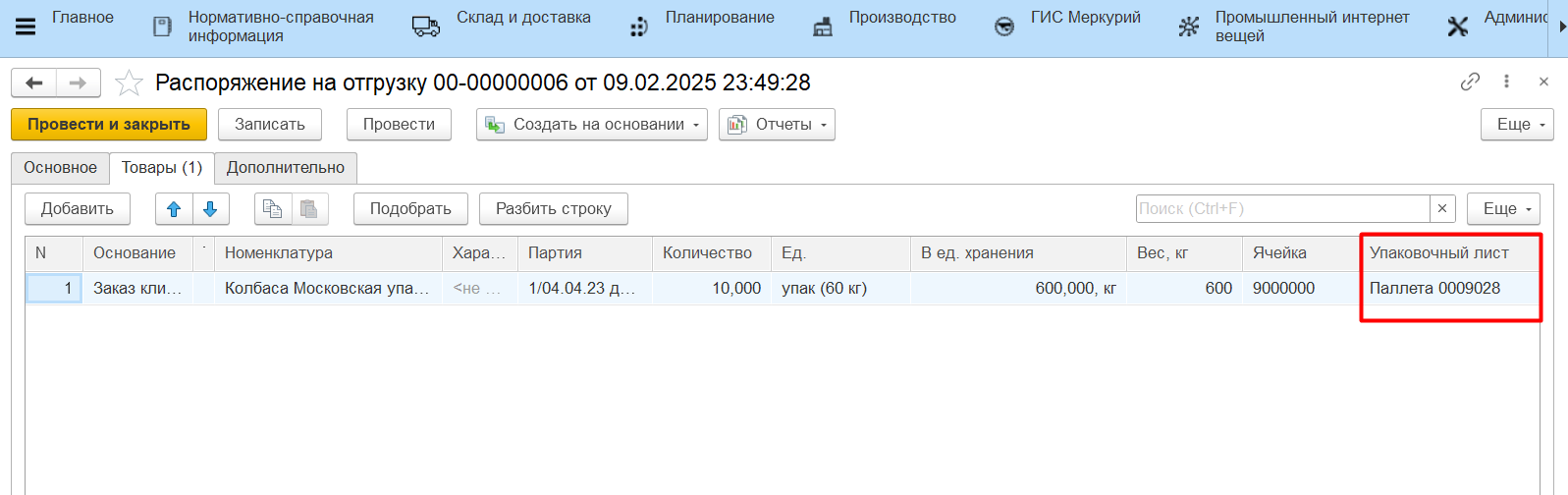This screenshot has height=495, width=1568.
Task: Open the 'Склад и доставка' section
Action: [503, 27]
